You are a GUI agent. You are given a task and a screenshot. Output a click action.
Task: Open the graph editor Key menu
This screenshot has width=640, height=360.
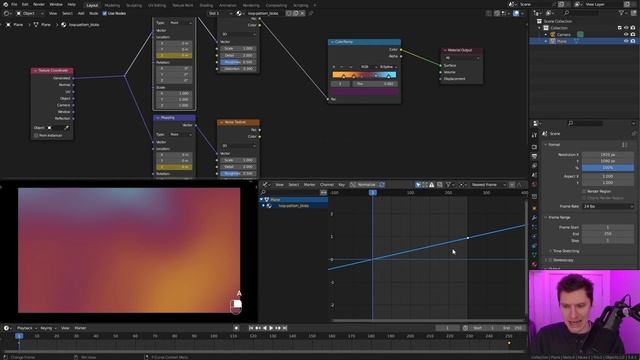click(342, 185)
